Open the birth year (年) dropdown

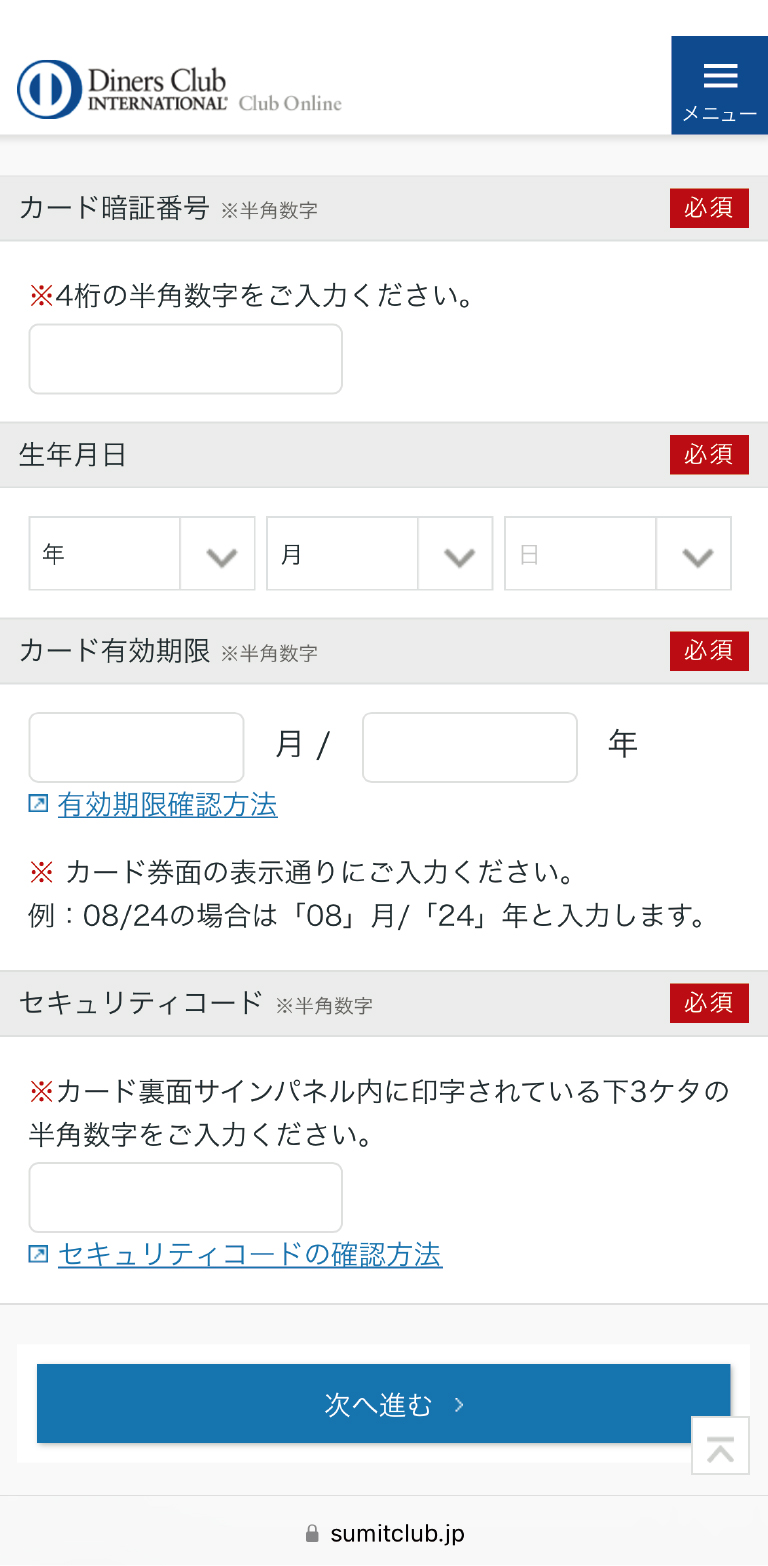click(141, 553)
